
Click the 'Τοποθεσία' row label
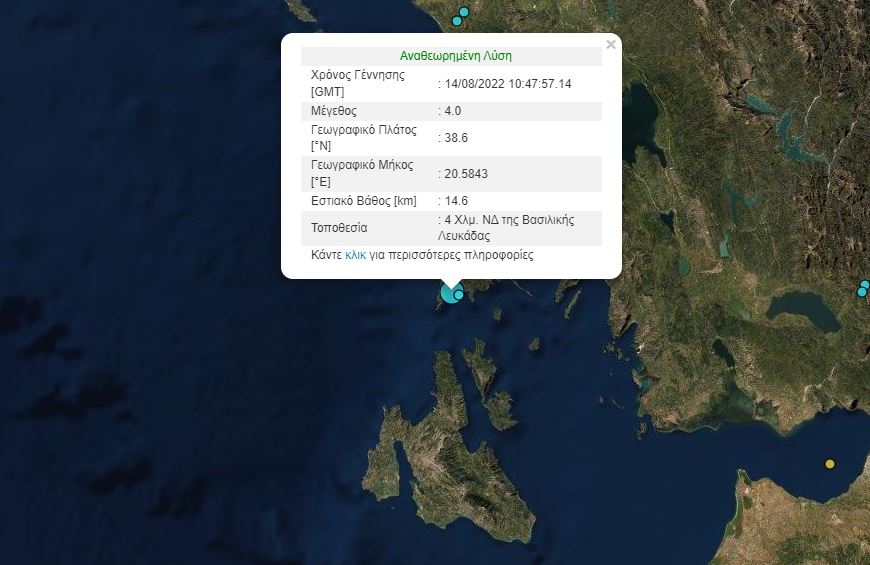[340, 228]
